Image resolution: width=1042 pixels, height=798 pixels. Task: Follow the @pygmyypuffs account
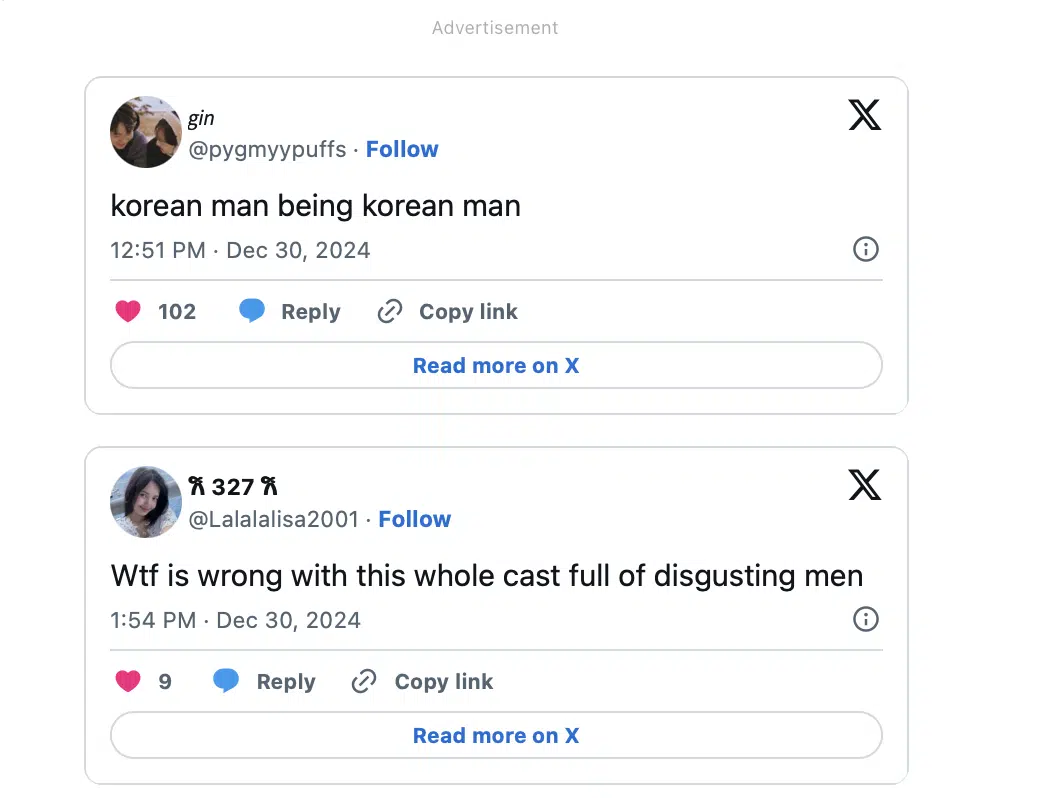(402, 149)
